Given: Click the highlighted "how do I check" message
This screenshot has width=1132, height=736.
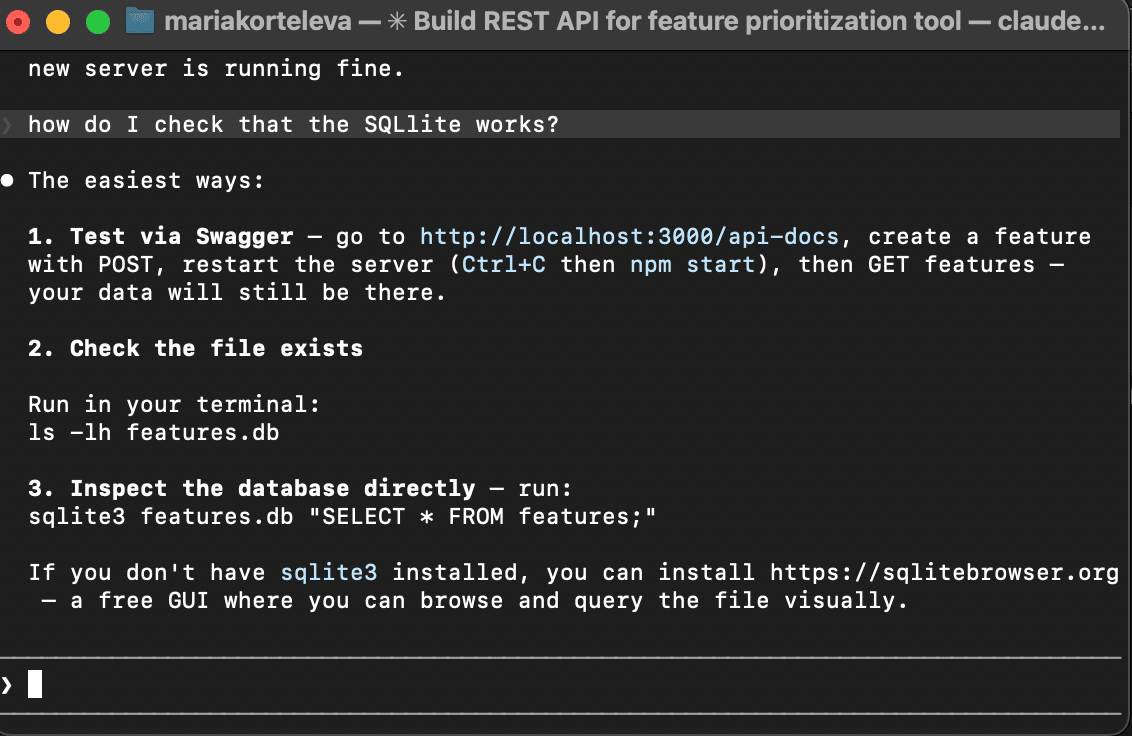Looking at the screenshot, I should pyautogui.click(x=292, y=125).
